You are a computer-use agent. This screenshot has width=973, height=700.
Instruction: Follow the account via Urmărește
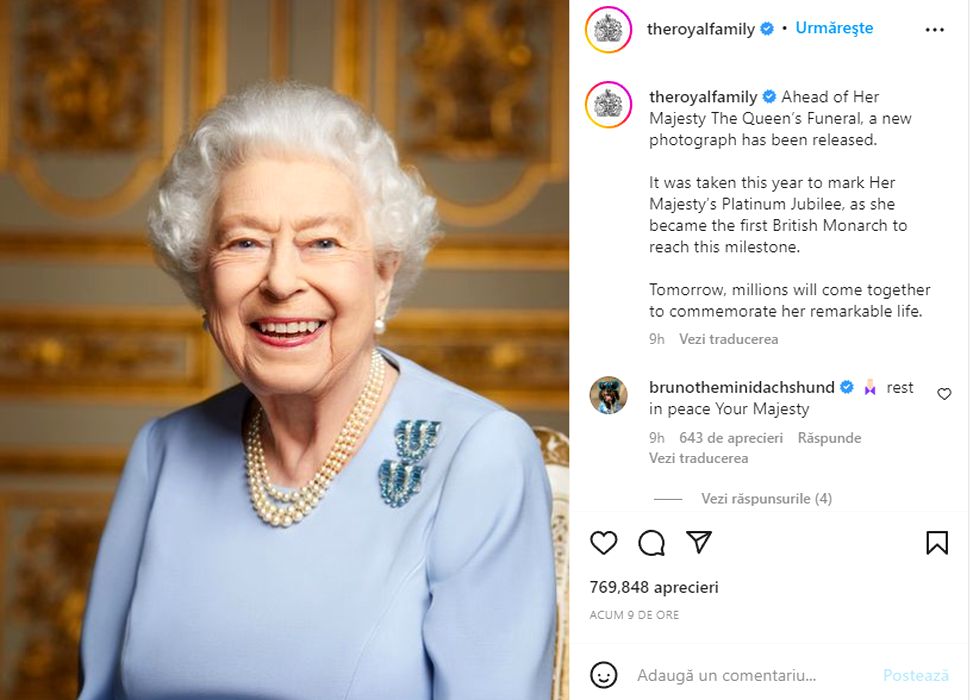pos(834,29)
